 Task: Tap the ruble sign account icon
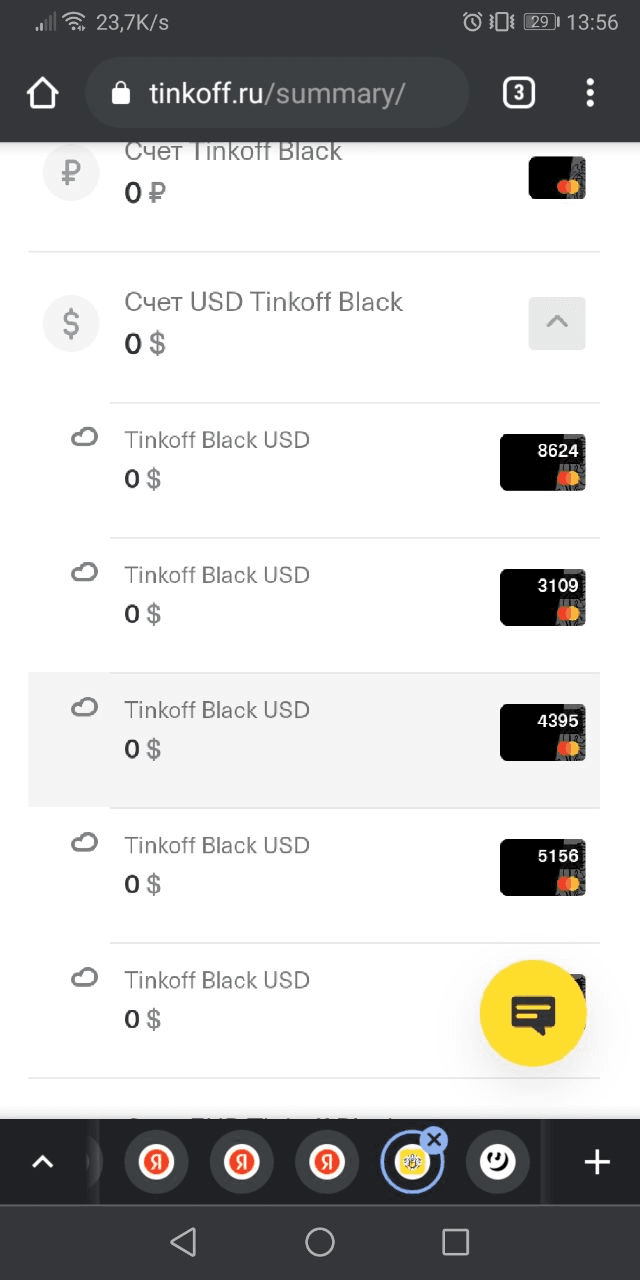pyautogui.click(x=70, y=173)
